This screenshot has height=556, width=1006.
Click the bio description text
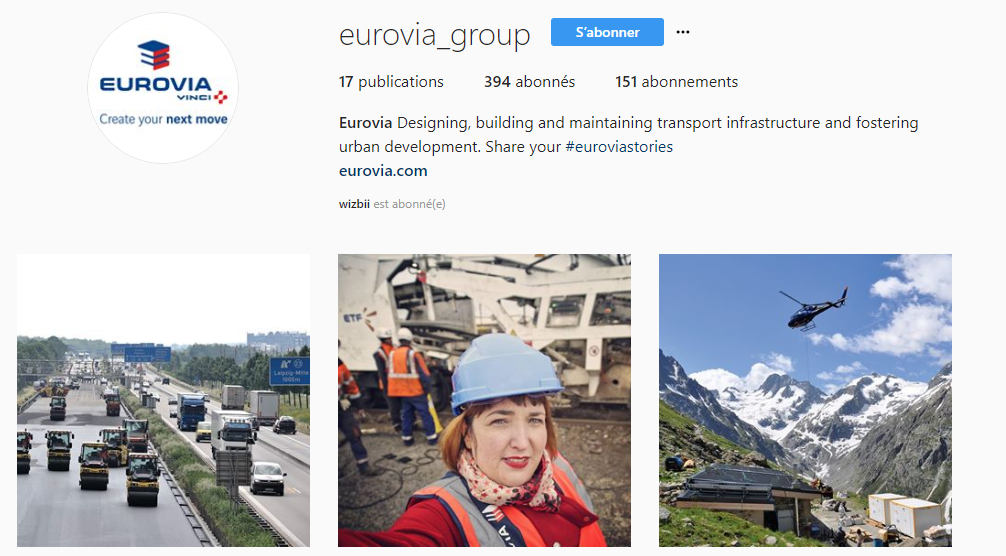coord(629,135)
